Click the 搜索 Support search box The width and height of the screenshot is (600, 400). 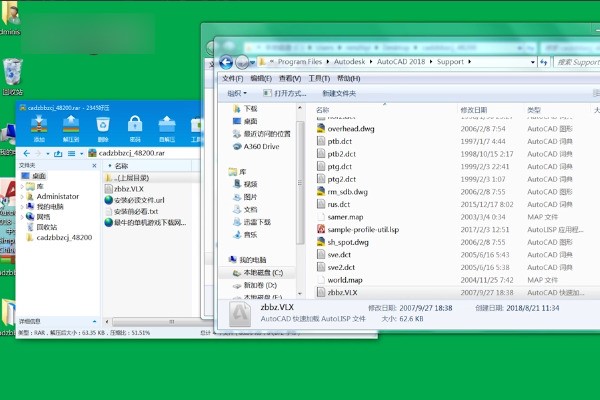(x=577, y=62)
